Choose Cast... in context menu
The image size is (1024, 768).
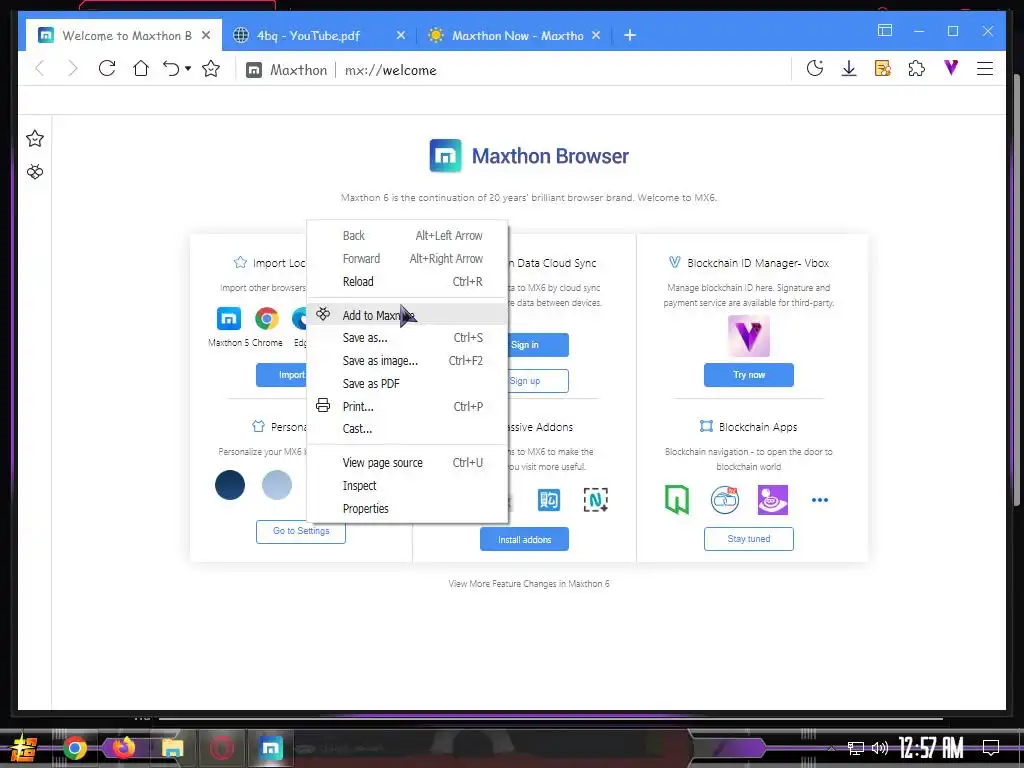pos(408,428)
